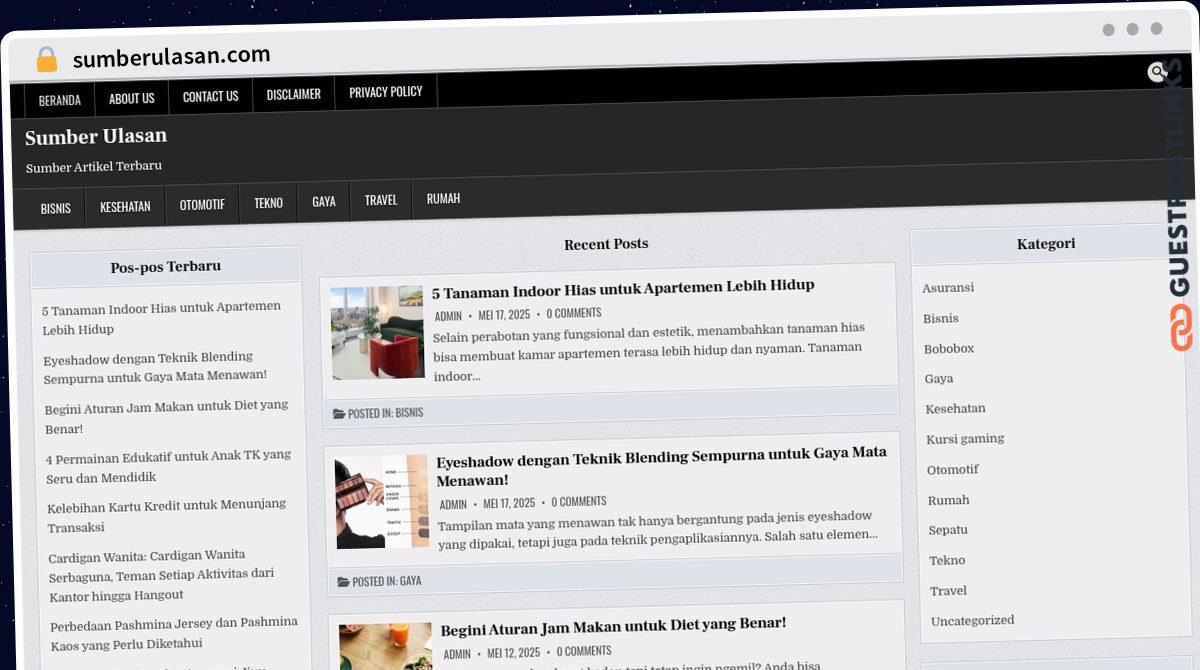Open the diet meal post thumbnail

coord(386,646)
